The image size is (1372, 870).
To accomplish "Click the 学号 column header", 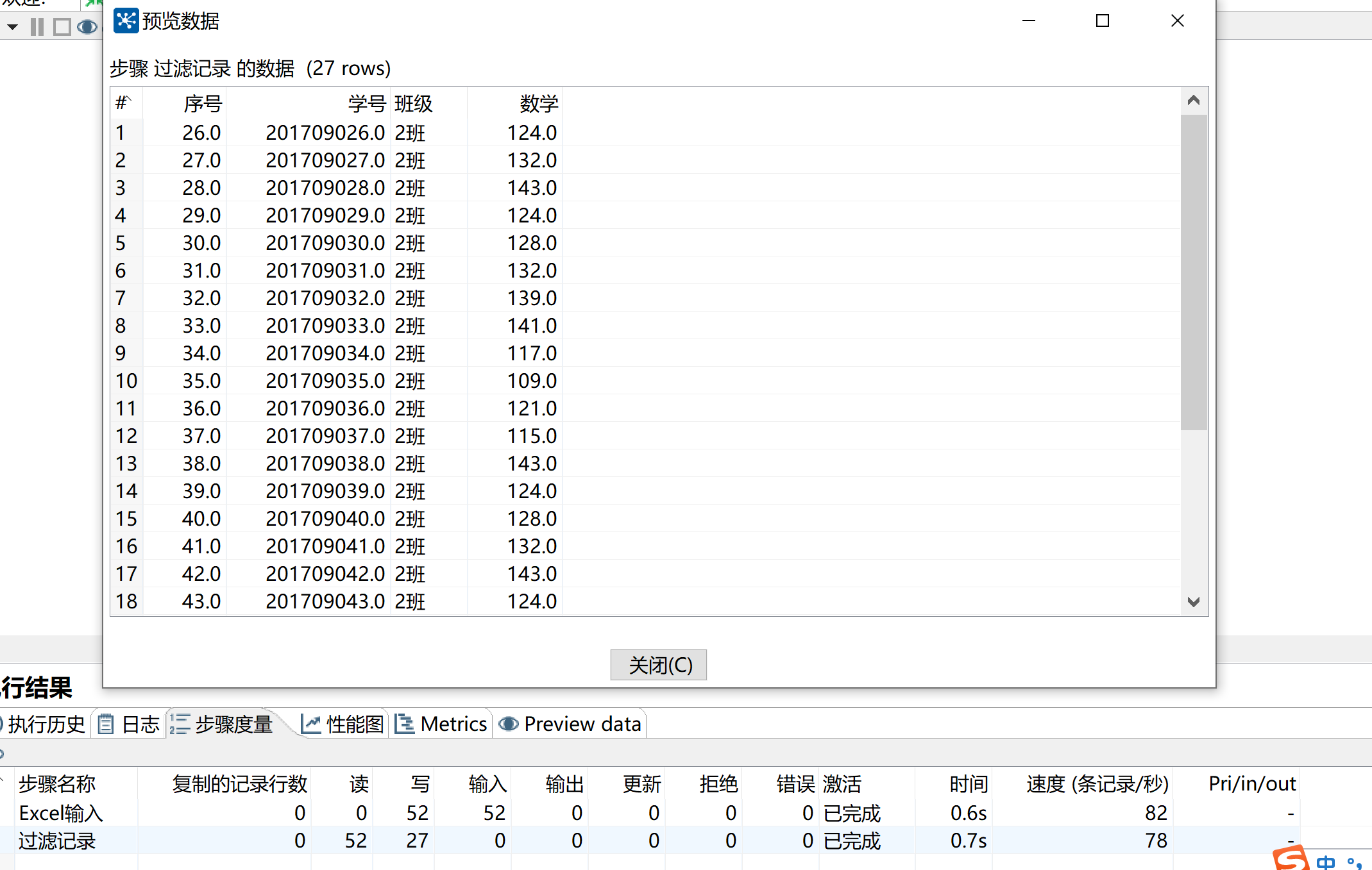I will [366, 103].
